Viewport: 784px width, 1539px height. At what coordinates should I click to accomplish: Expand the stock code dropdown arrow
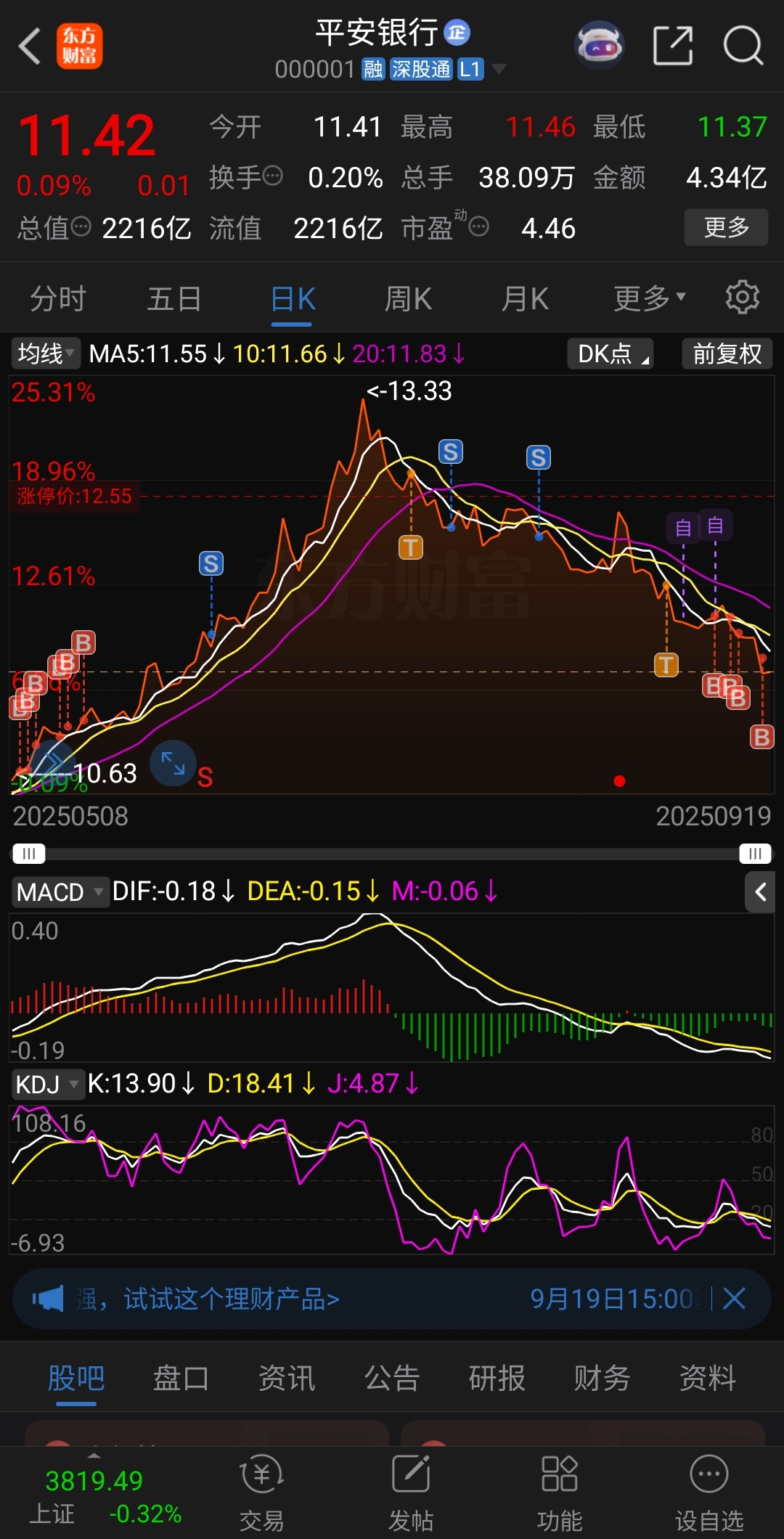(499, 70)
